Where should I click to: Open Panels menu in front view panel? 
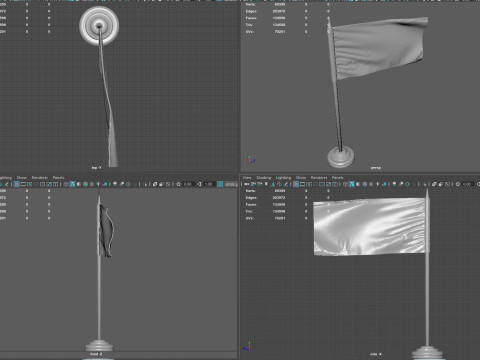click(58, 177)
